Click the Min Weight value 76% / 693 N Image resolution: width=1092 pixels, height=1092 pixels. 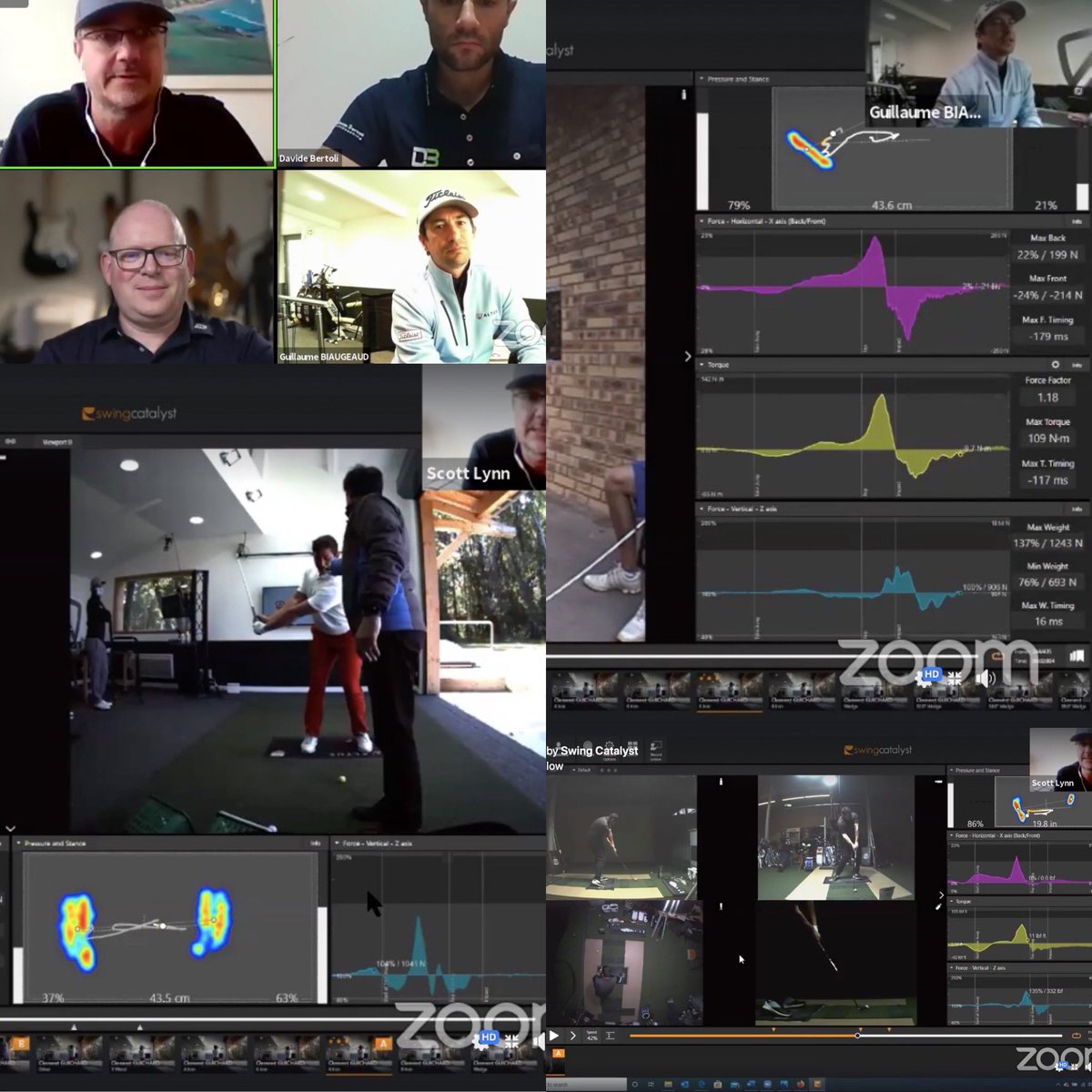(1049, 582)
